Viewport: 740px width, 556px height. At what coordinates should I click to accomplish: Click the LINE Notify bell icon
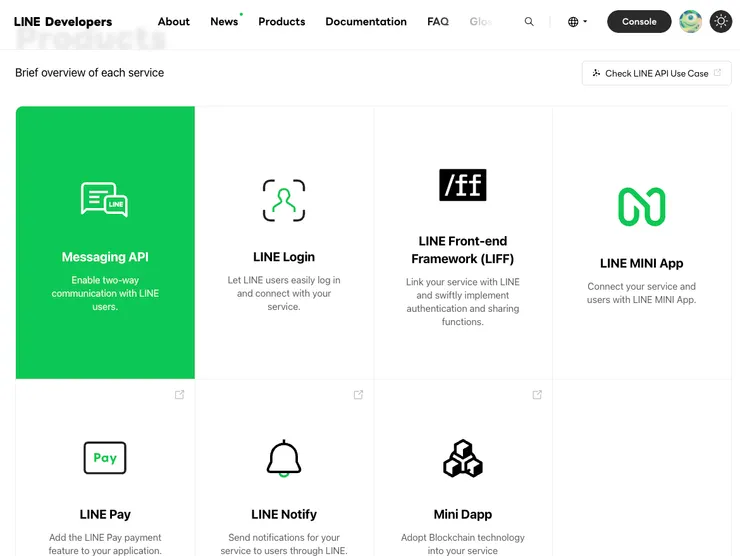(284, 458)
